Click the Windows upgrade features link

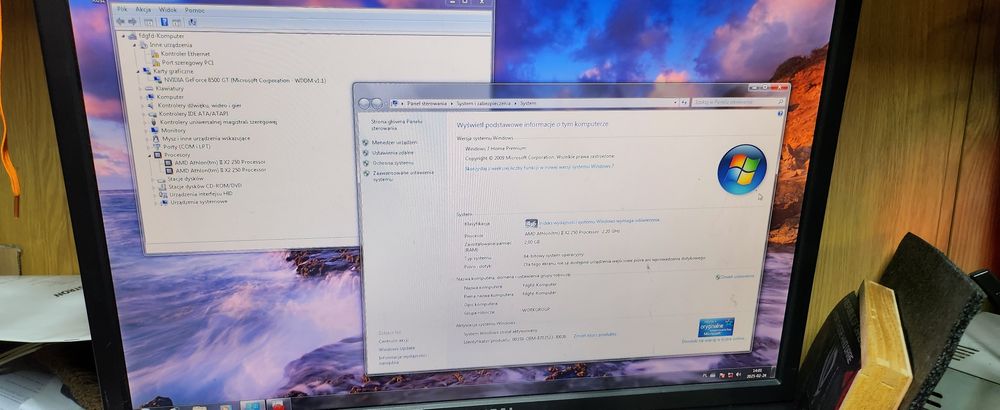[539, 167]
